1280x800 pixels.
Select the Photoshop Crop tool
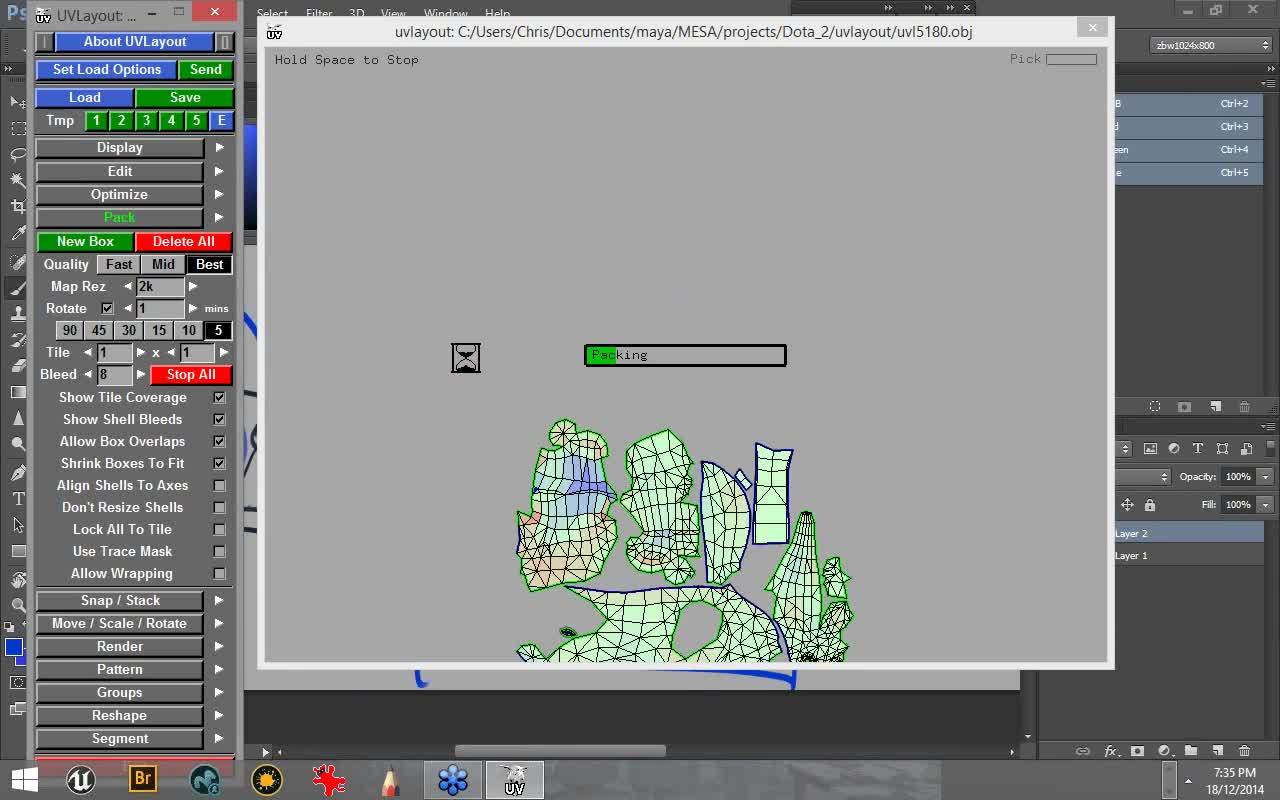click(18, 206)
